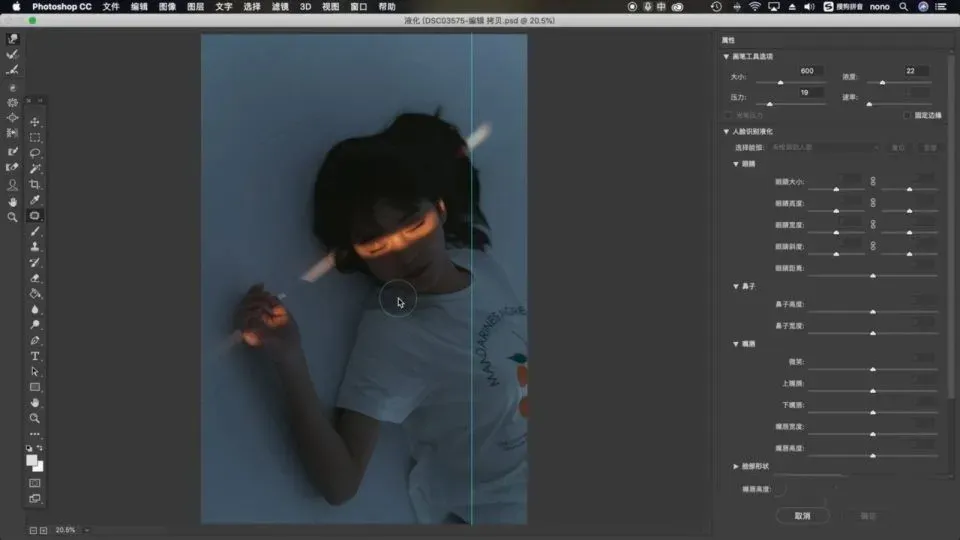Select the Liquify Hand tool

pyautogui.click(x=13, y=201)
